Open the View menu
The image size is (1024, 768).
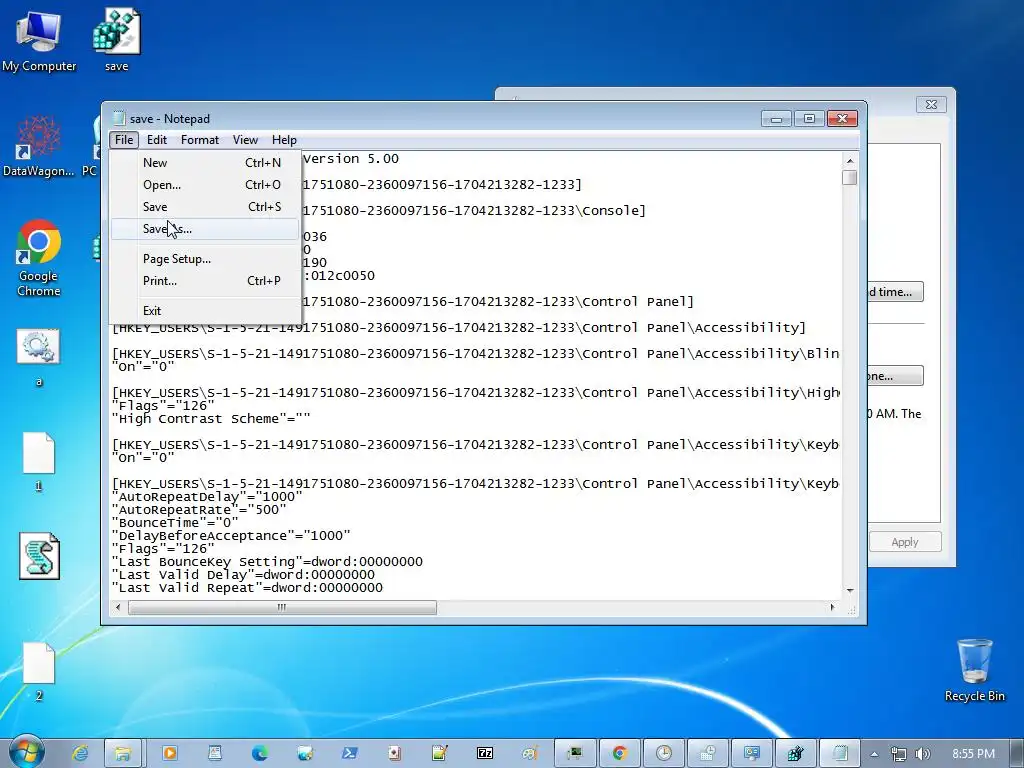(245, 140)
